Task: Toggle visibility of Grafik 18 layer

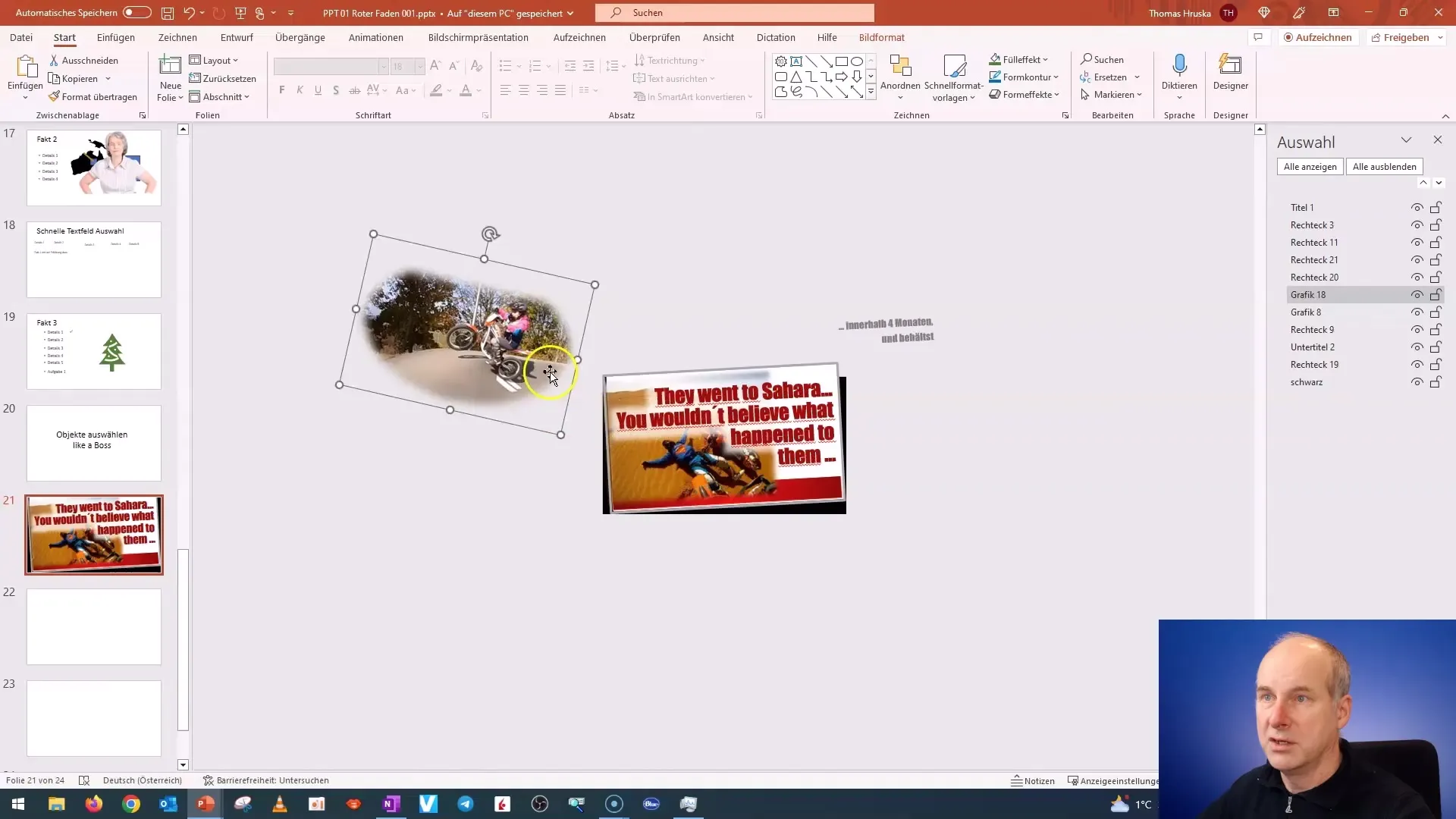Action: point(1418,294)
